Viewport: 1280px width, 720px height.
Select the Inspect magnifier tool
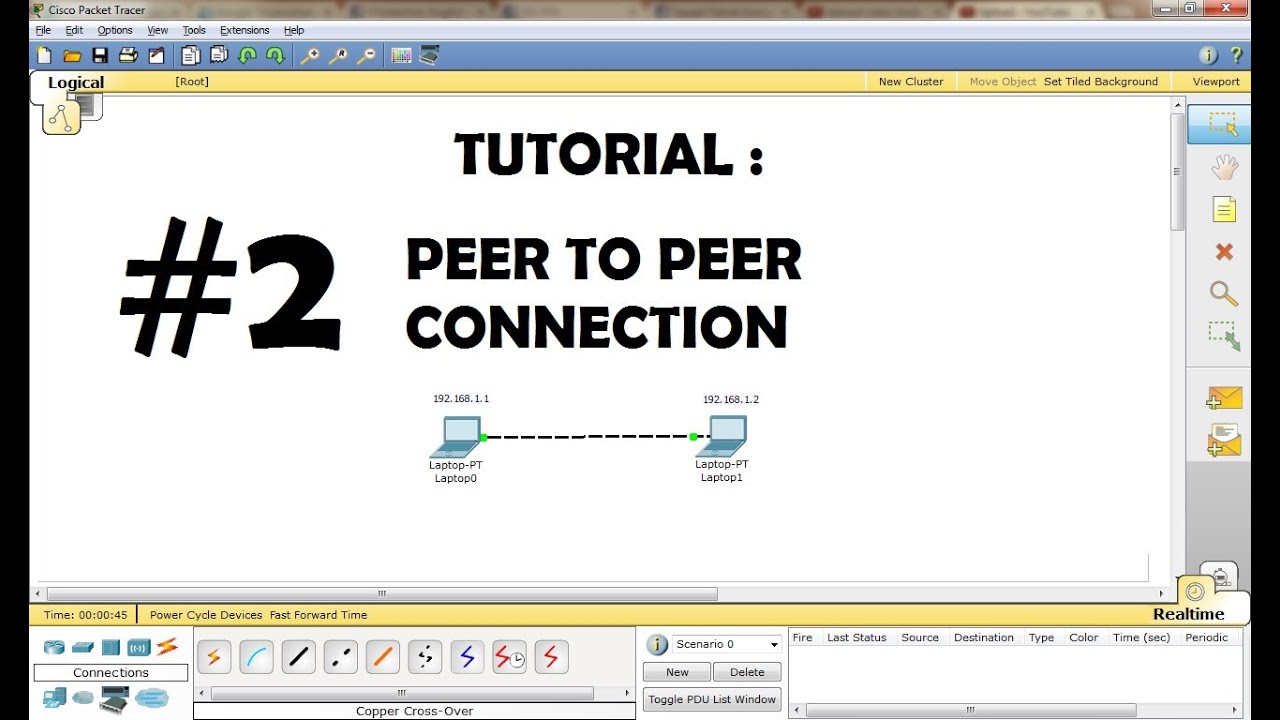[x=1224, y=294]
